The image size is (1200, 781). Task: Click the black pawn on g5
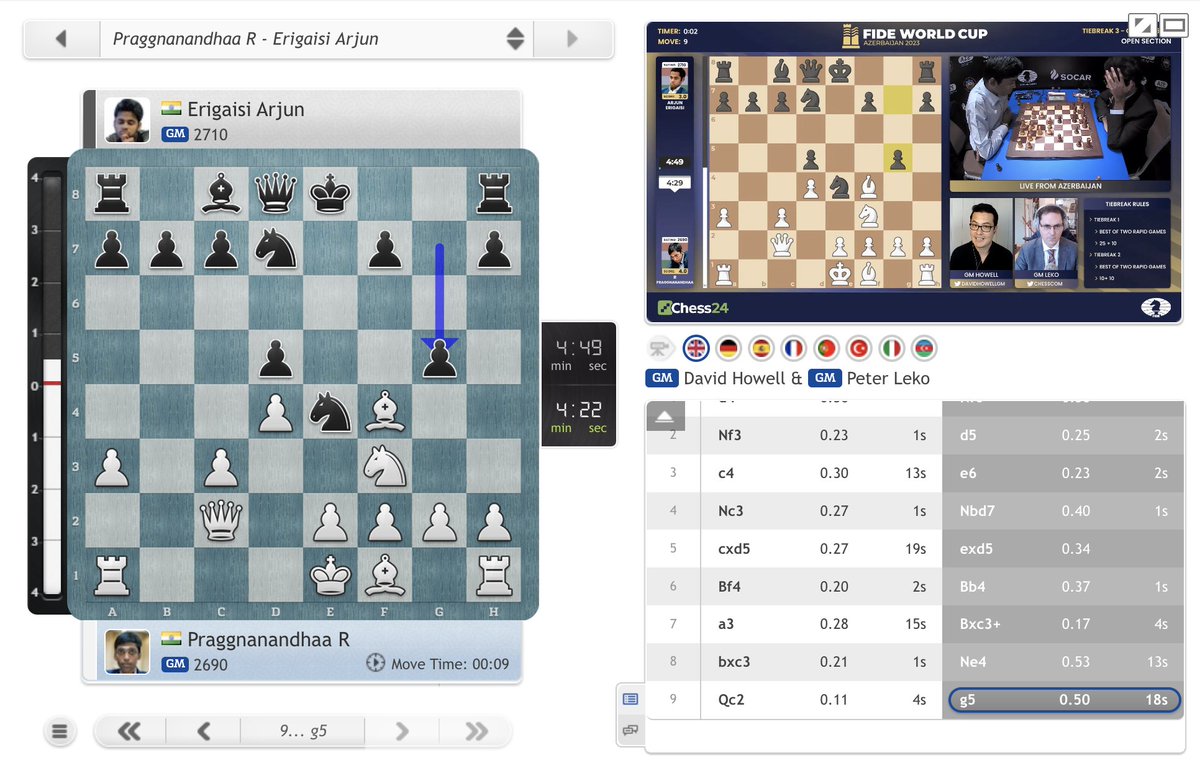tap(439, 358)
